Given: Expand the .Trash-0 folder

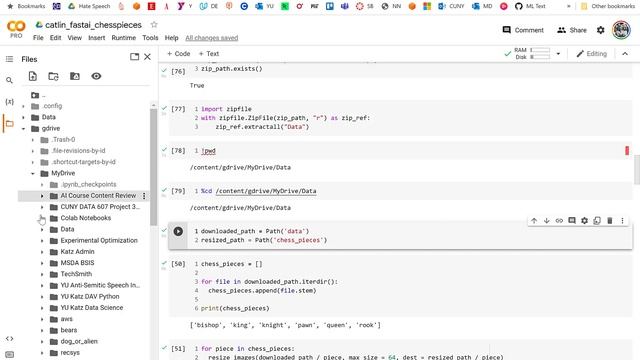Looking at the screenshot, I should [33, 140].
